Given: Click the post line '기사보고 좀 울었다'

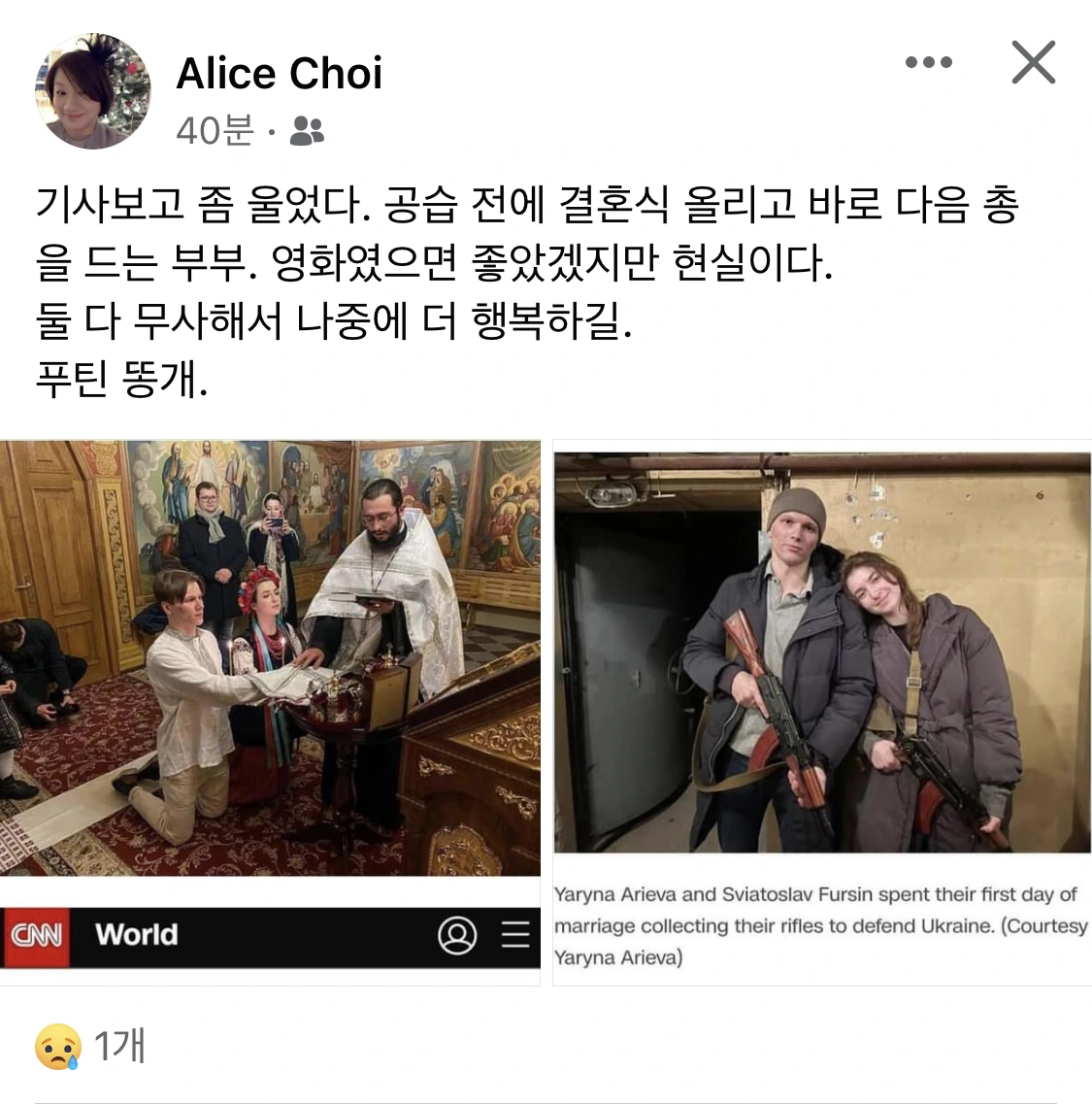Looking at the screenshot, I should 204,206.
